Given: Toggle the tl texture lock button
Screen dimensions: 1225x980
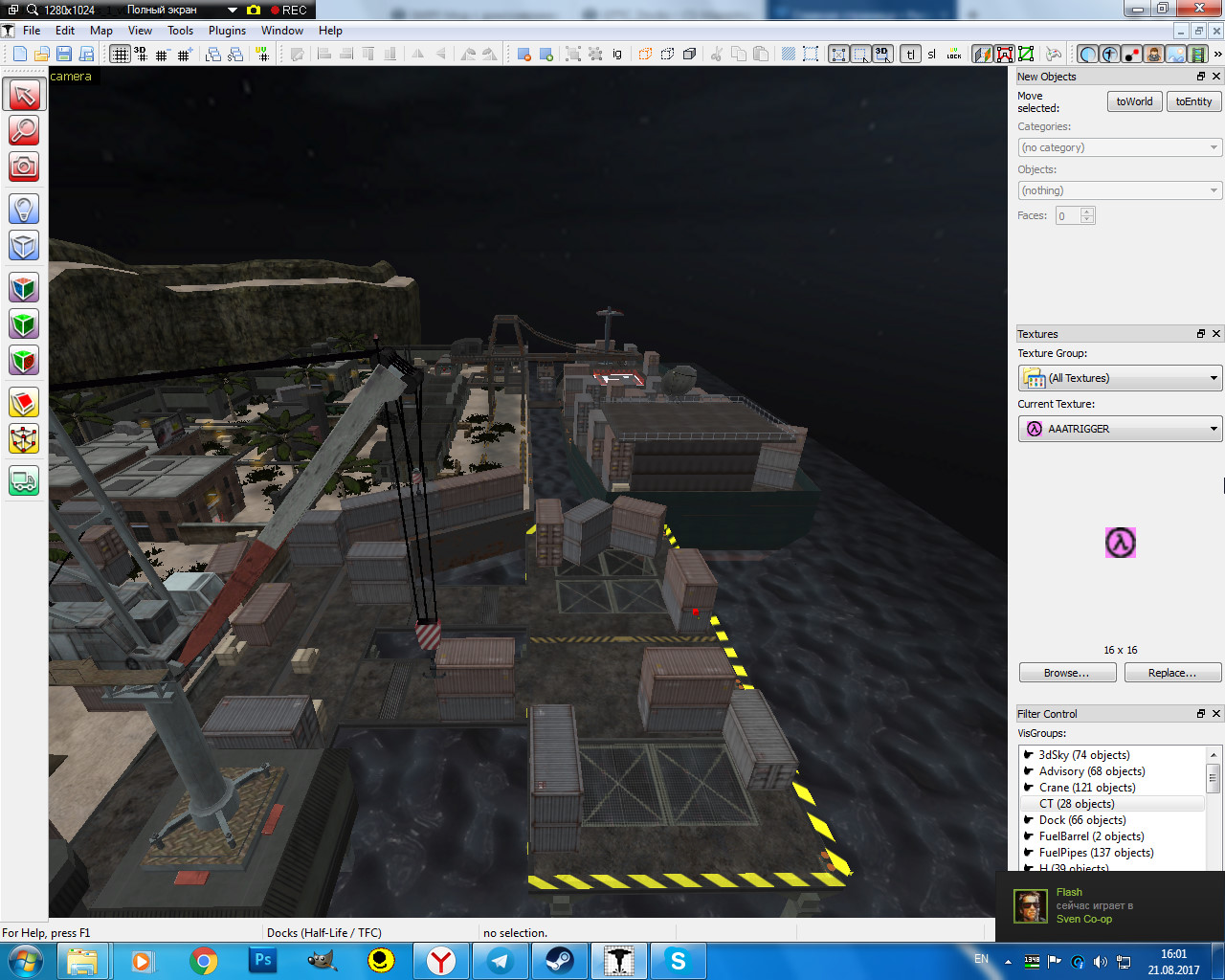Looking at the screenshot, I should click(x=910, y=55).
